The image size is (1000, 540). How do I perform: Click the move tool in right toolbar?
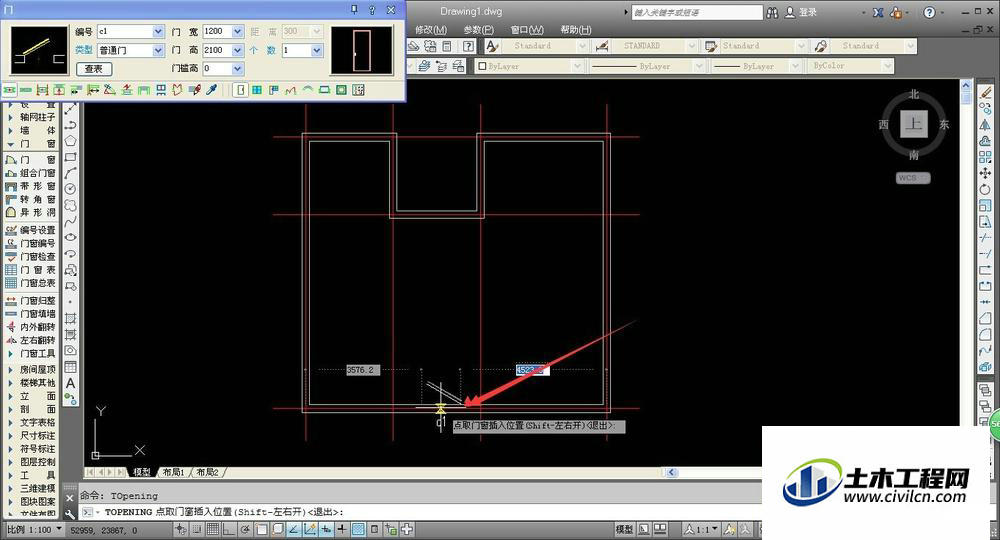click(x=985, y=173)
